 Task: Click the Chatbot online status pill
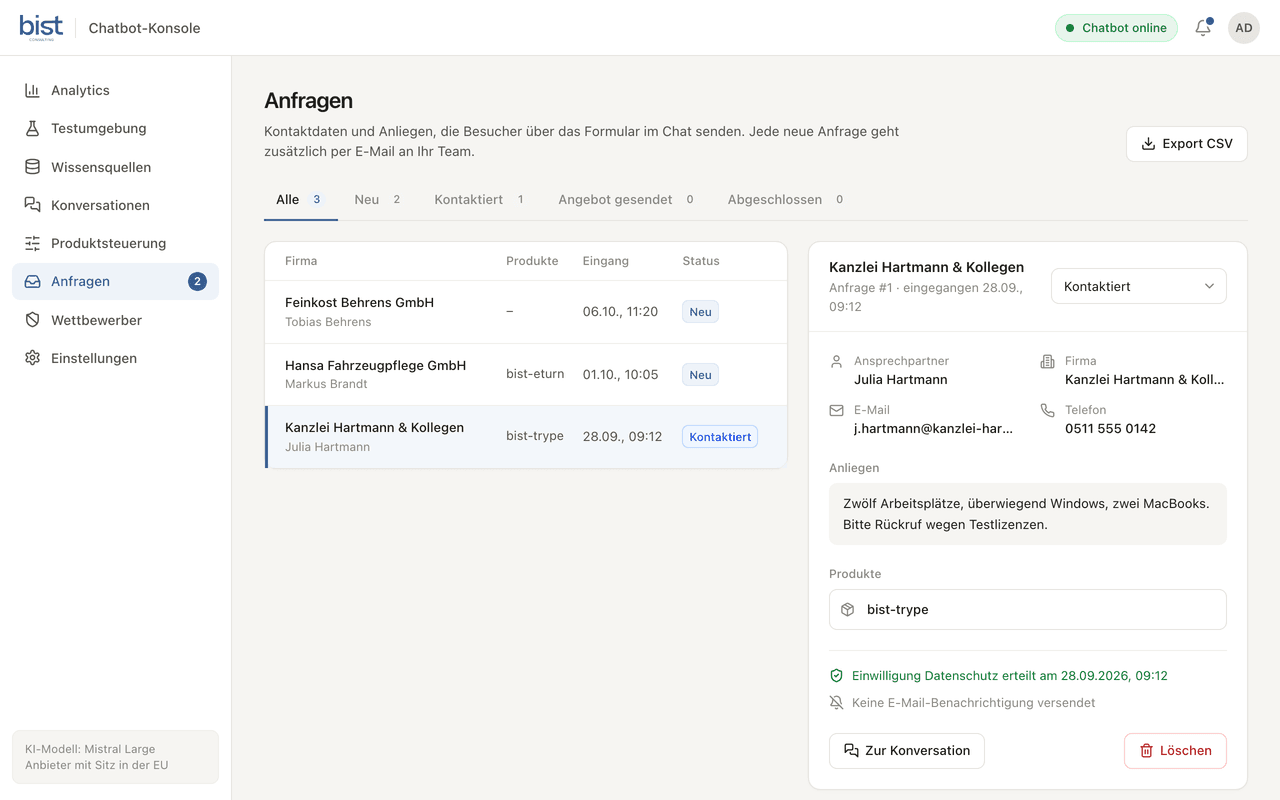[x=1116, y=28]
